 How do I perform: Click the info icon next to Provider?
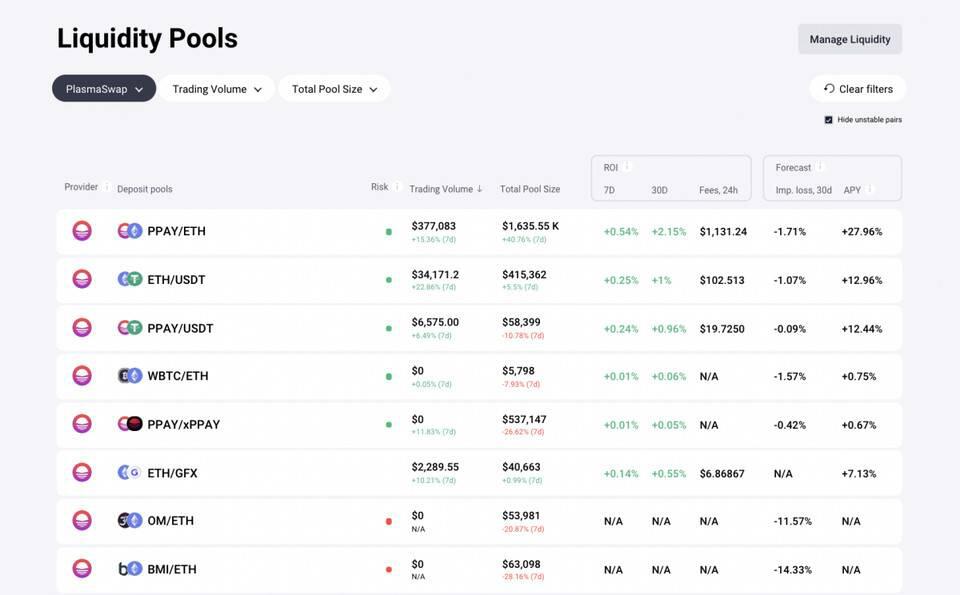pos(107,187)
